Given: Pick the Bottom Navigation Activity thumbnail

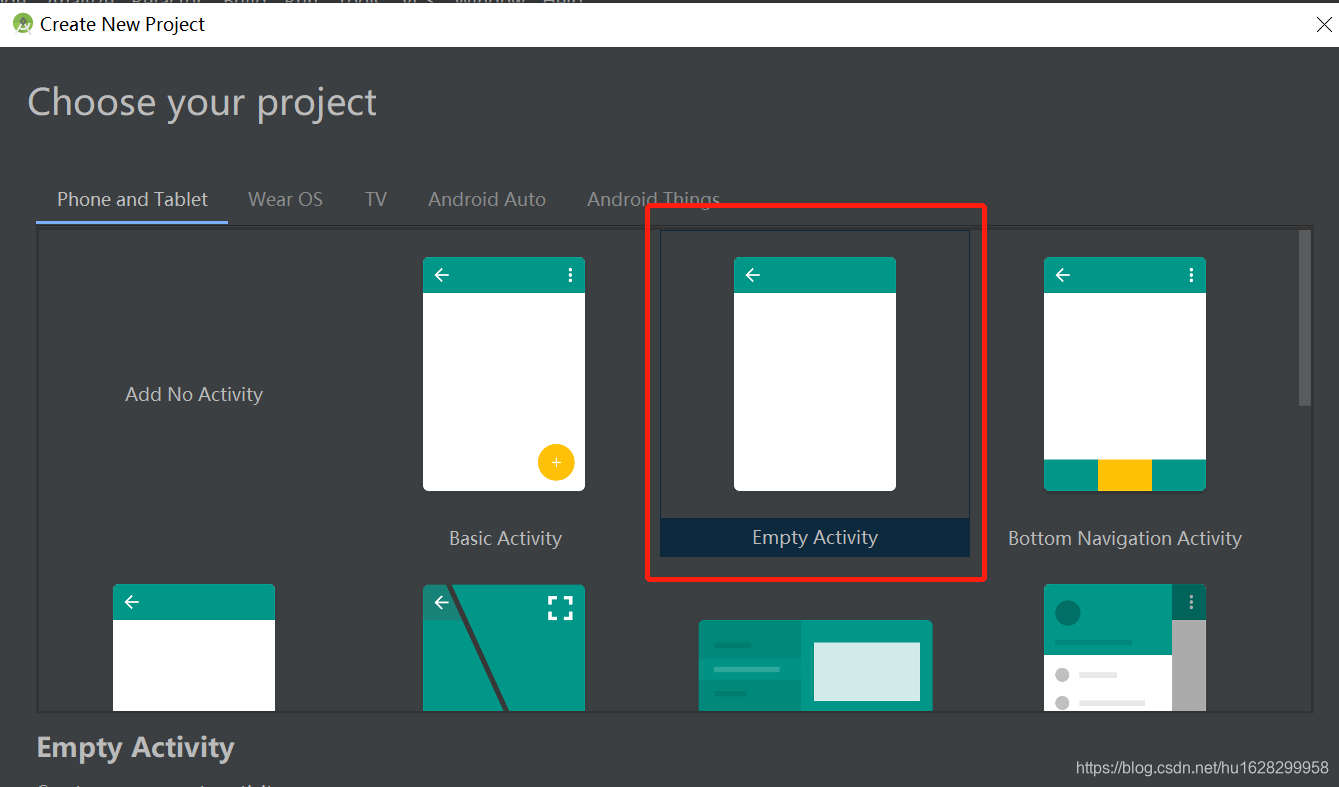Looking at the screenshot, I should [1125, 374].
